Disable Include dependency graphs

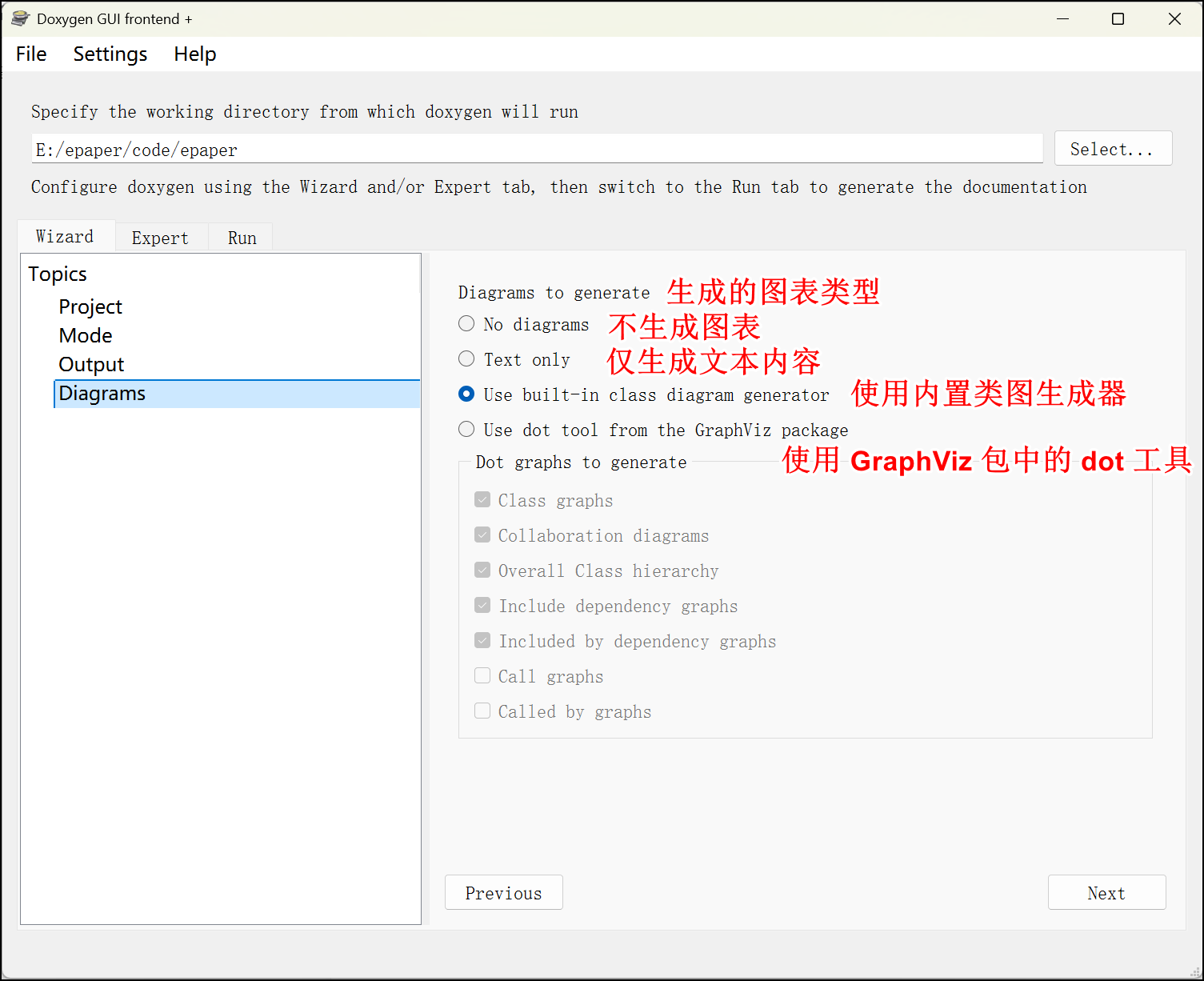coord(482,604)
